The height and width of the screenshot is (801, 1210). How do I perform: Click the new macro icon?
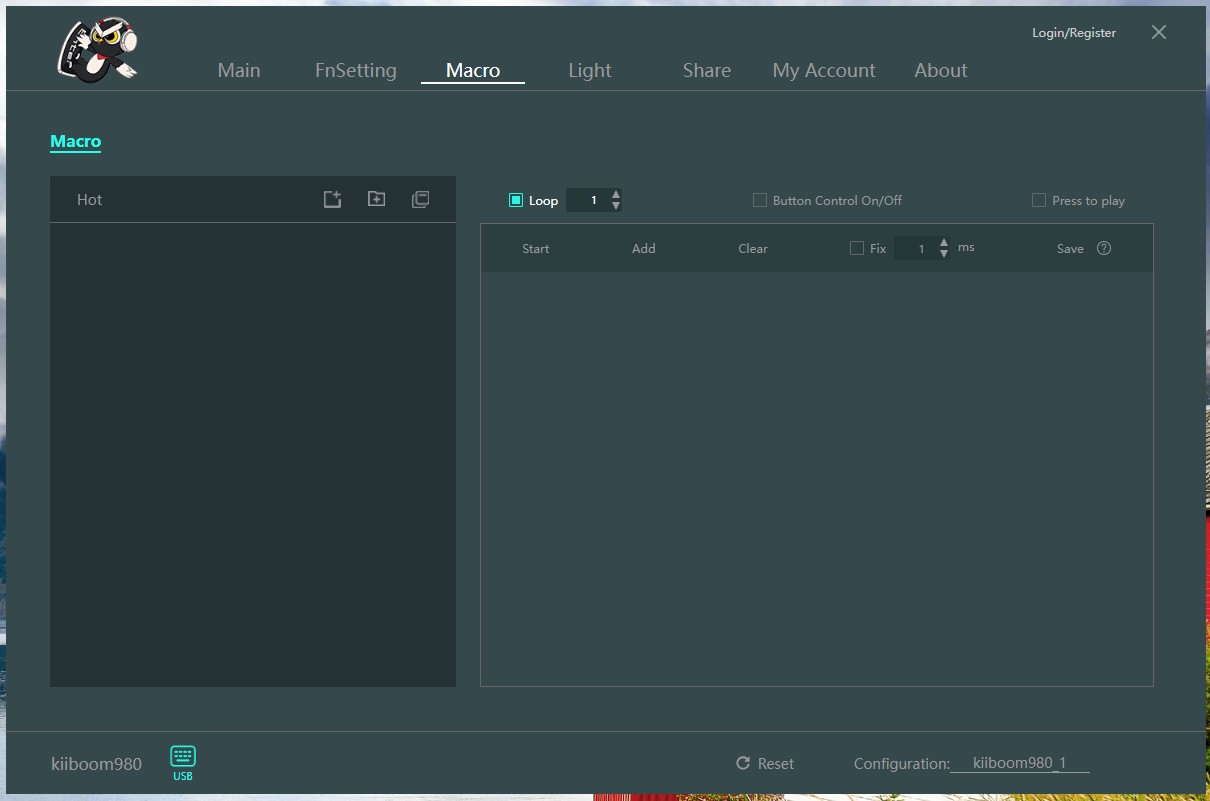tap(333, 199)
